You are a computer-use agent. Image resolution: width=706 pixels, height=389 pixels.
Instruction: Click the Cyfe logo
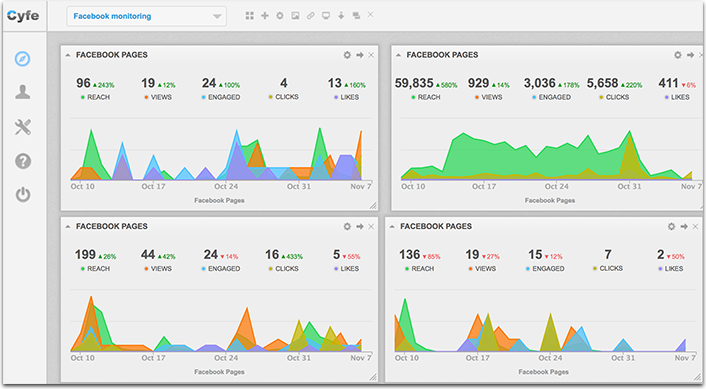click(23, 16)
